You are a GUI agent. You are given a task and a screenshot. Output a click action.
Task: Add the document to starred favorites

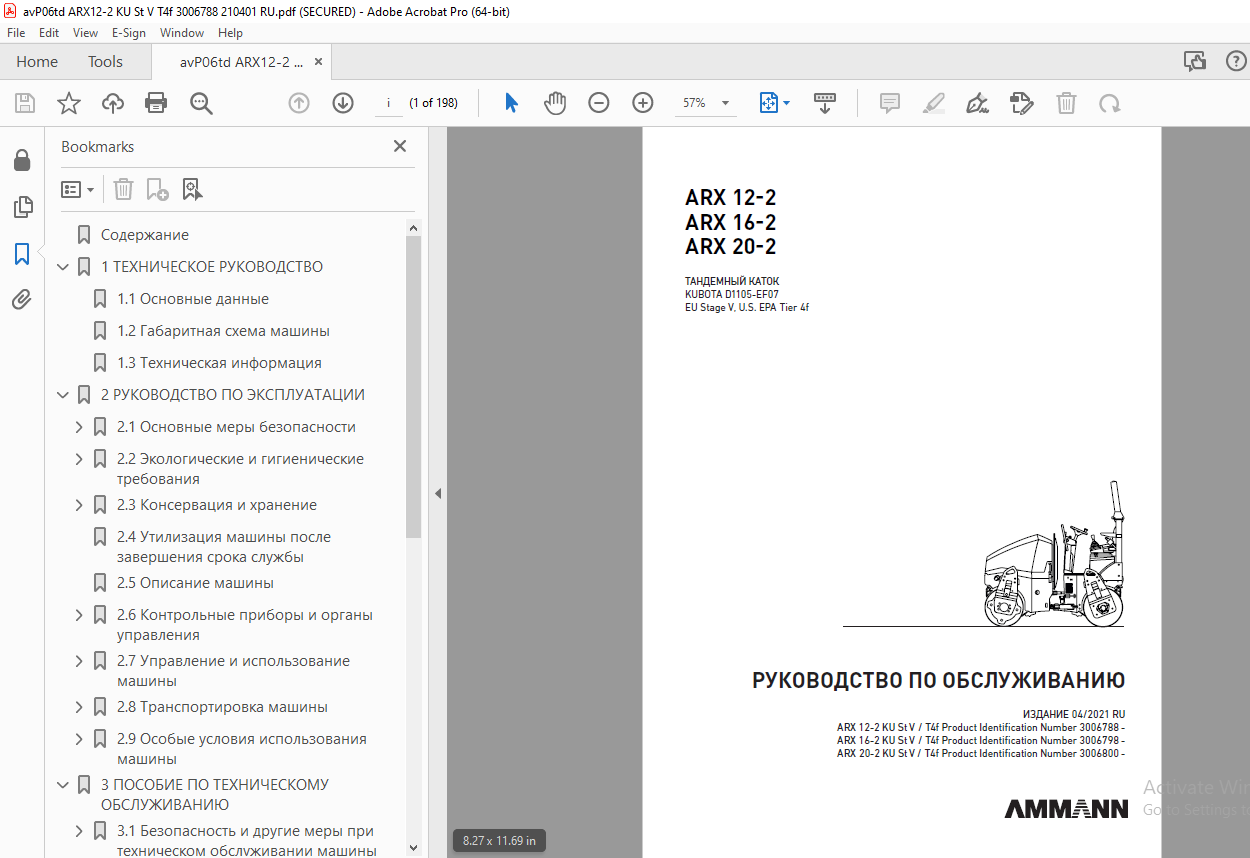[69, 103]
